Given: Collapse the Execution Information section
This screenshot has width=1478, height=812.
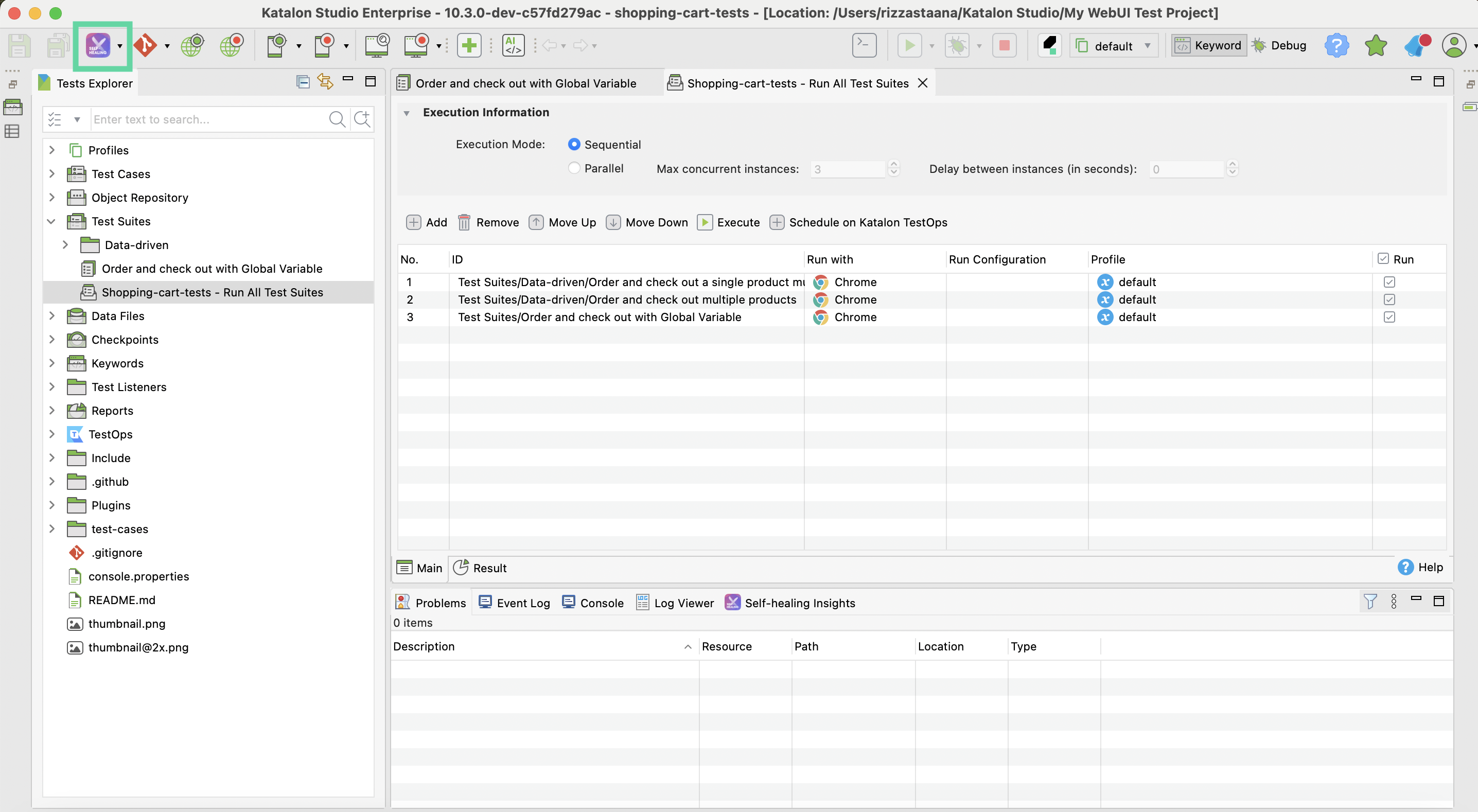Looking at the screenshot, I should tap(406, 113).
